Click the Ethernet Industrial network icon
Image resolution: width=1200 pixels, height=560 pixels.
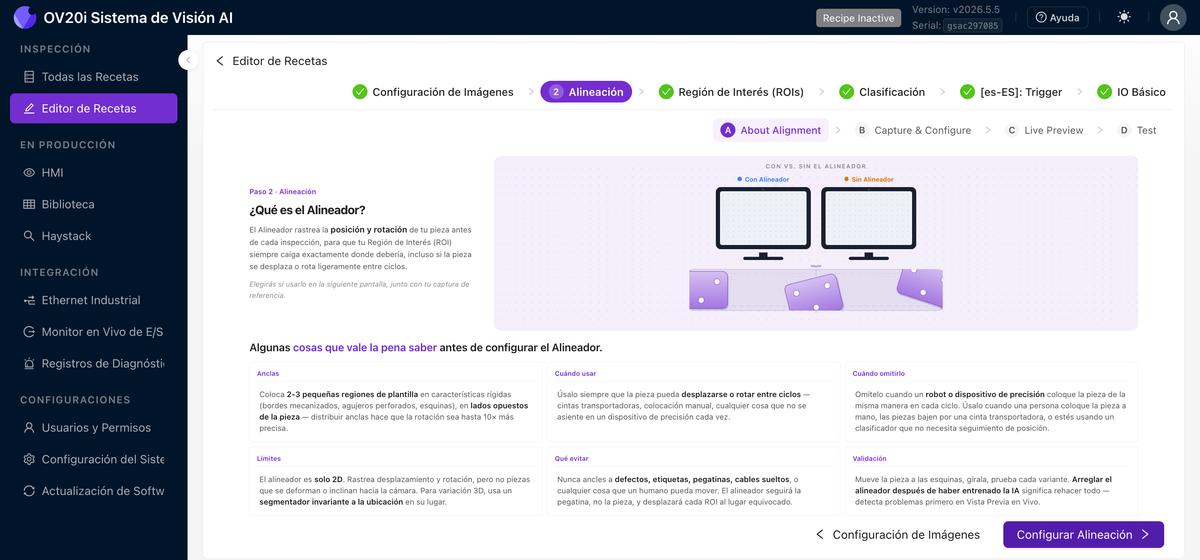point(29,300)
